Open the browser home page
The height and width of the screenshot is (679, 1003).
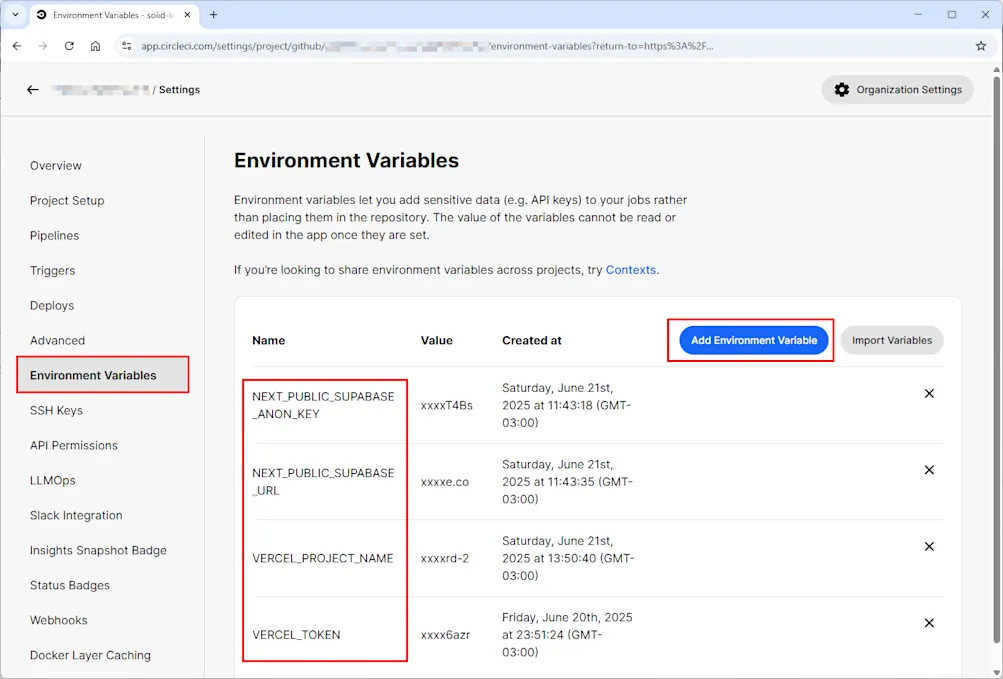(x=95, y=45)
